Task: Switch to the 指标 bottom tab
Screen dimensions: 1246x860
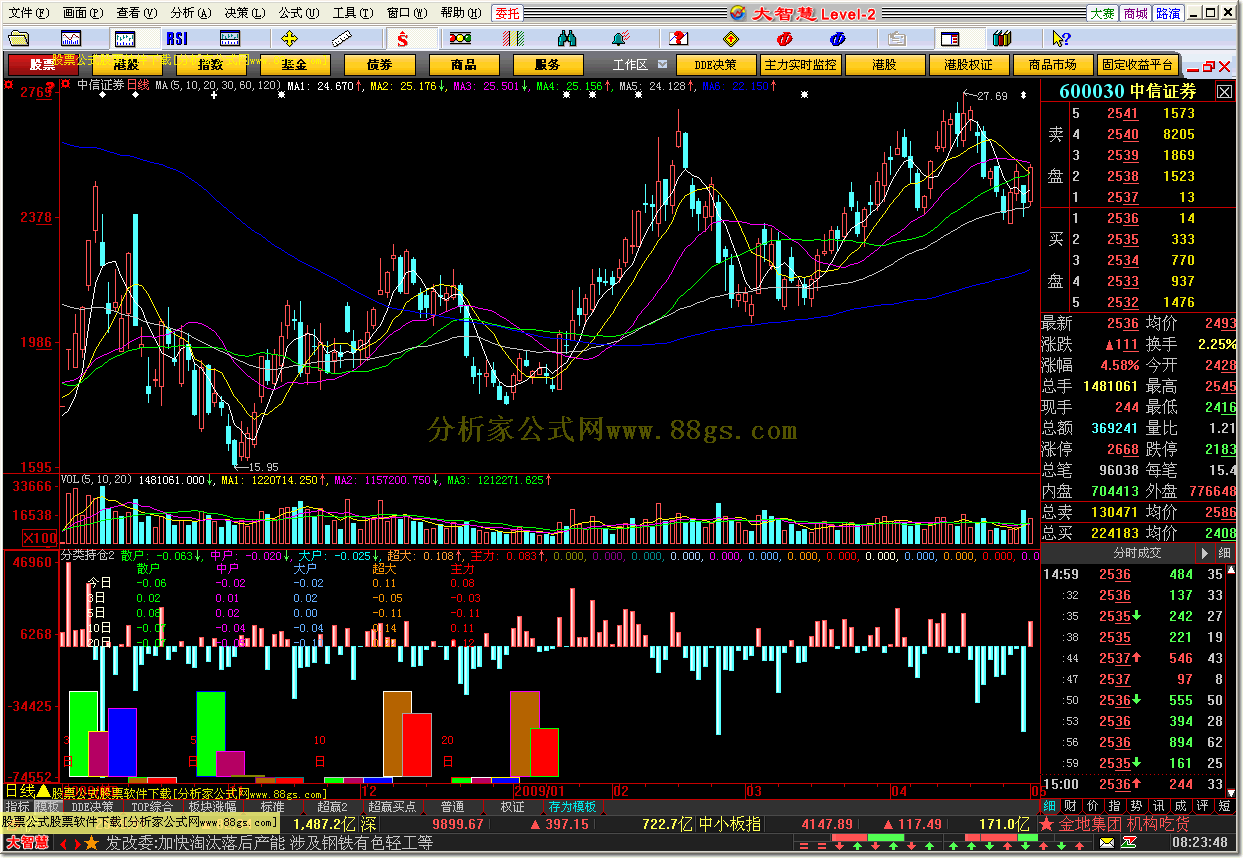Action: [17, 807]
